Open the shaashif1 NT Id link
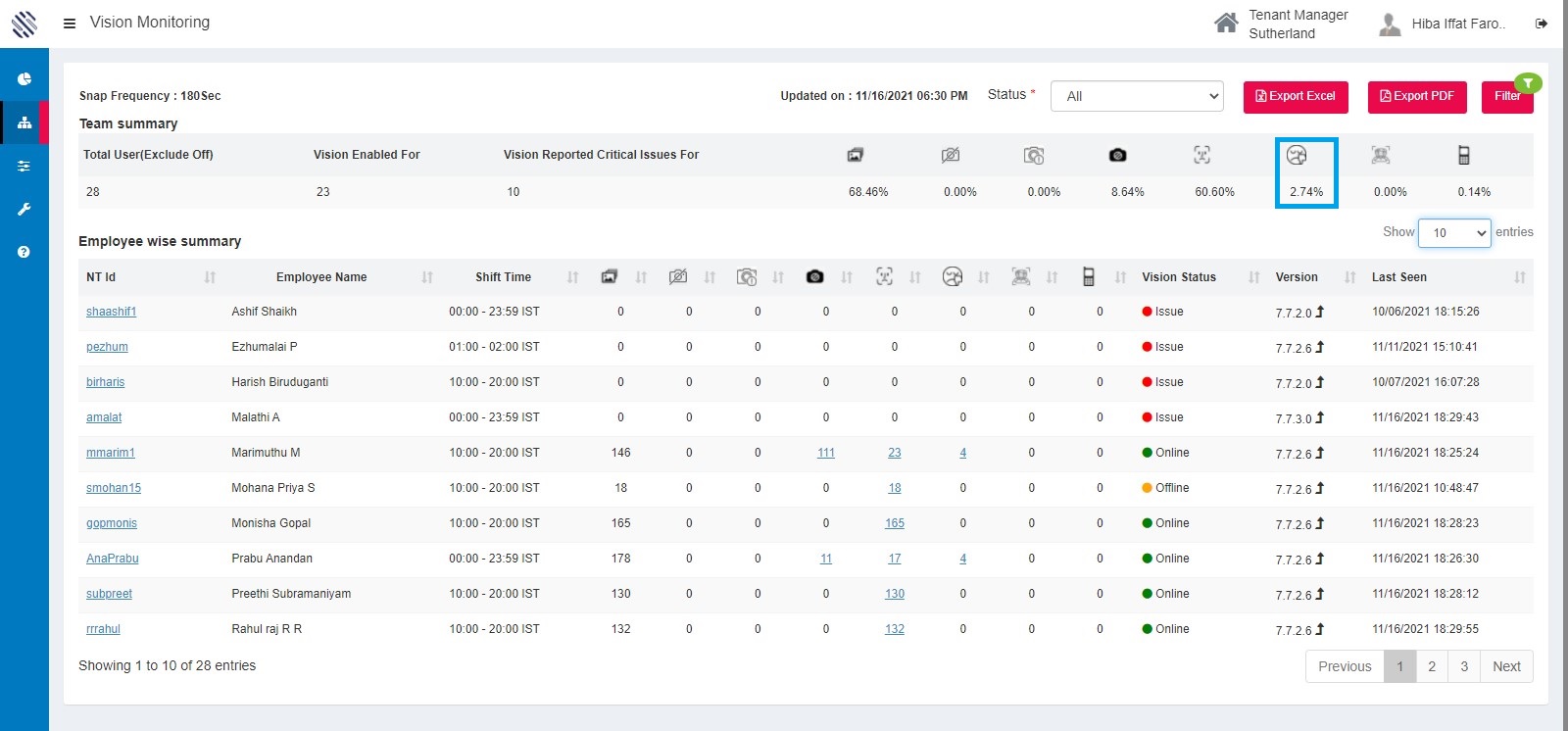The height and width of the screenshot is (731, 1568). point(111,312)
